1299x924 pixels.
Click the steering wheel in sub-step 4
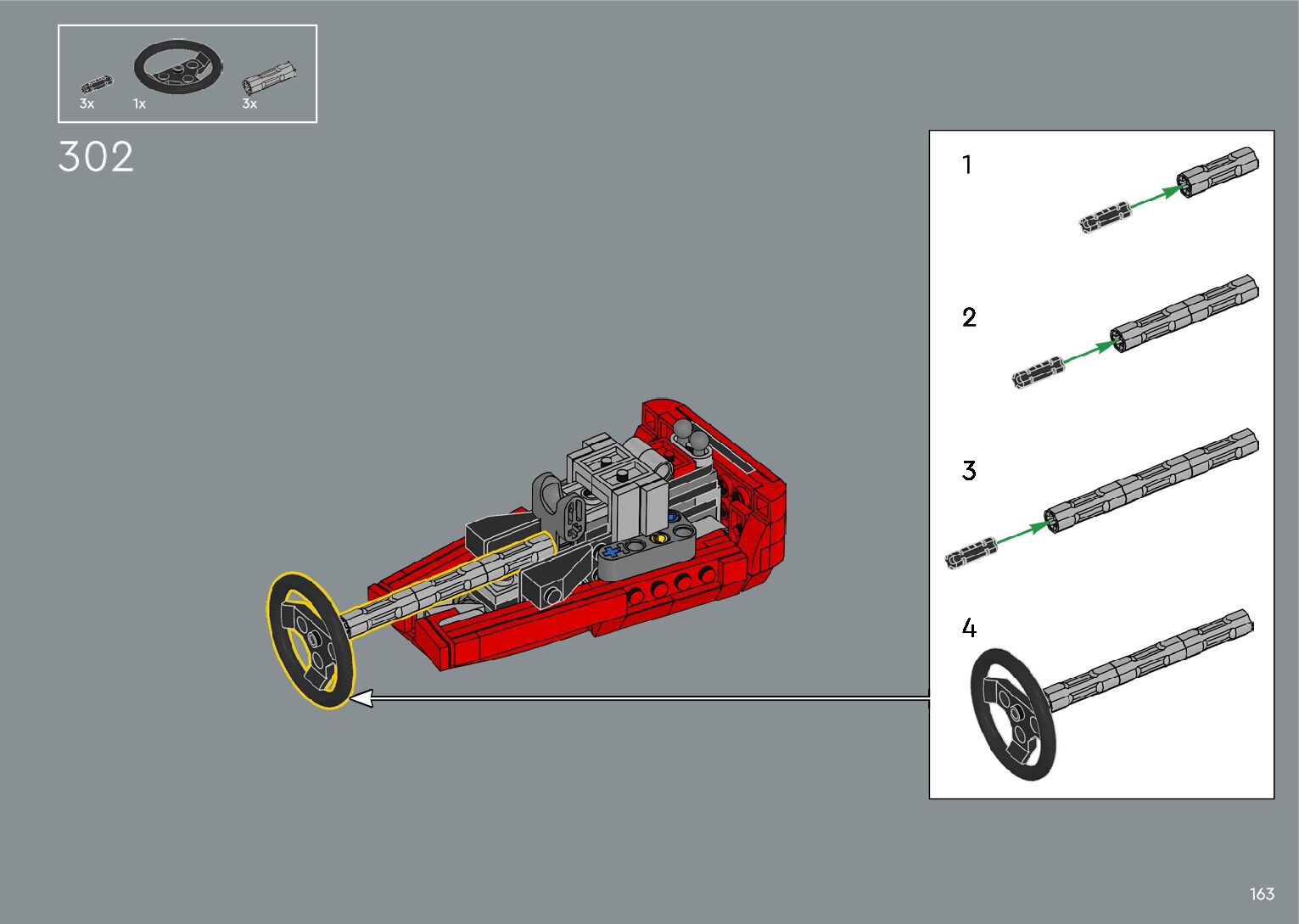[1013, 714]
